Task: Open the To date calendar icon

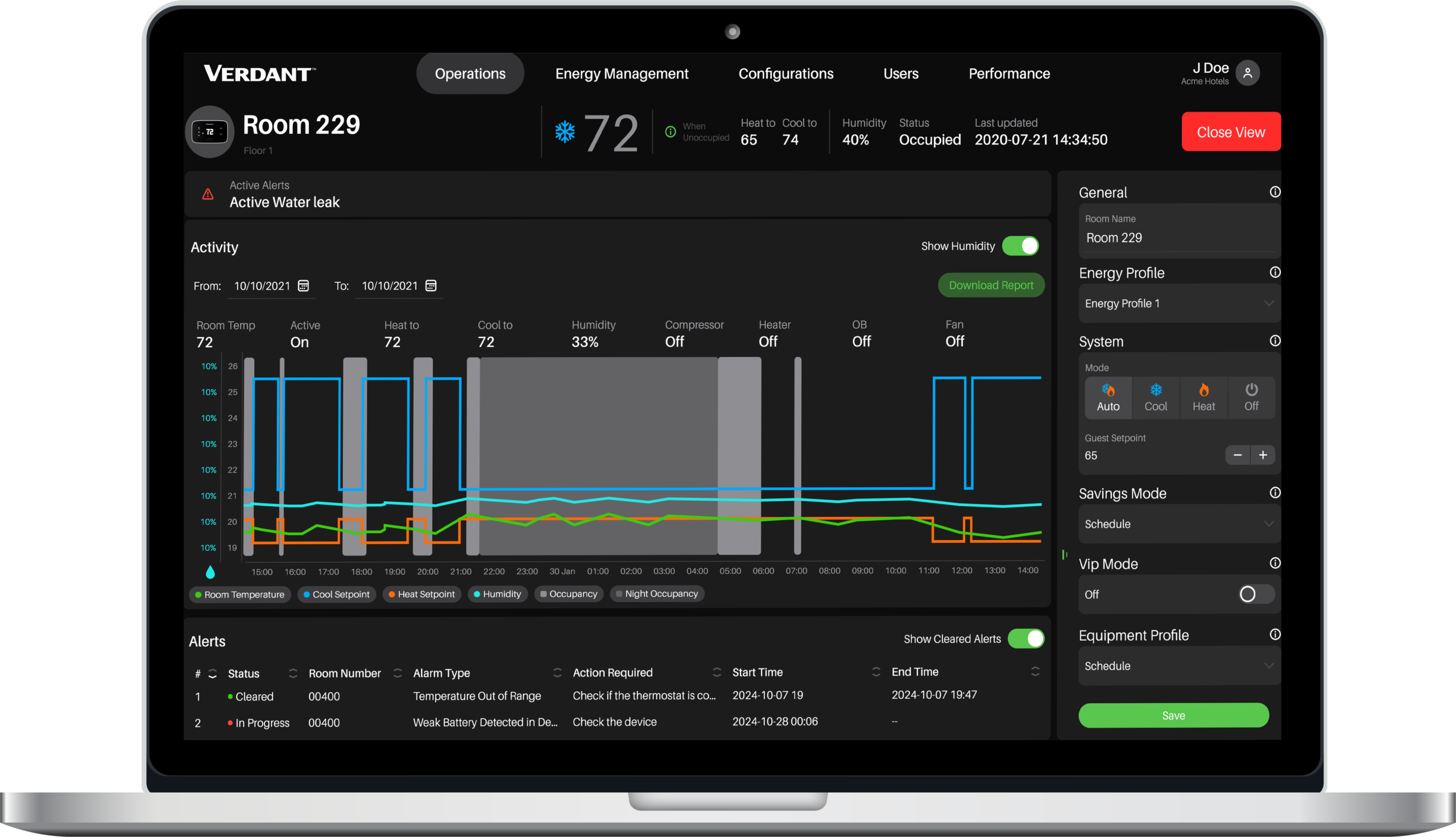Action: click(x=431, y=286)
